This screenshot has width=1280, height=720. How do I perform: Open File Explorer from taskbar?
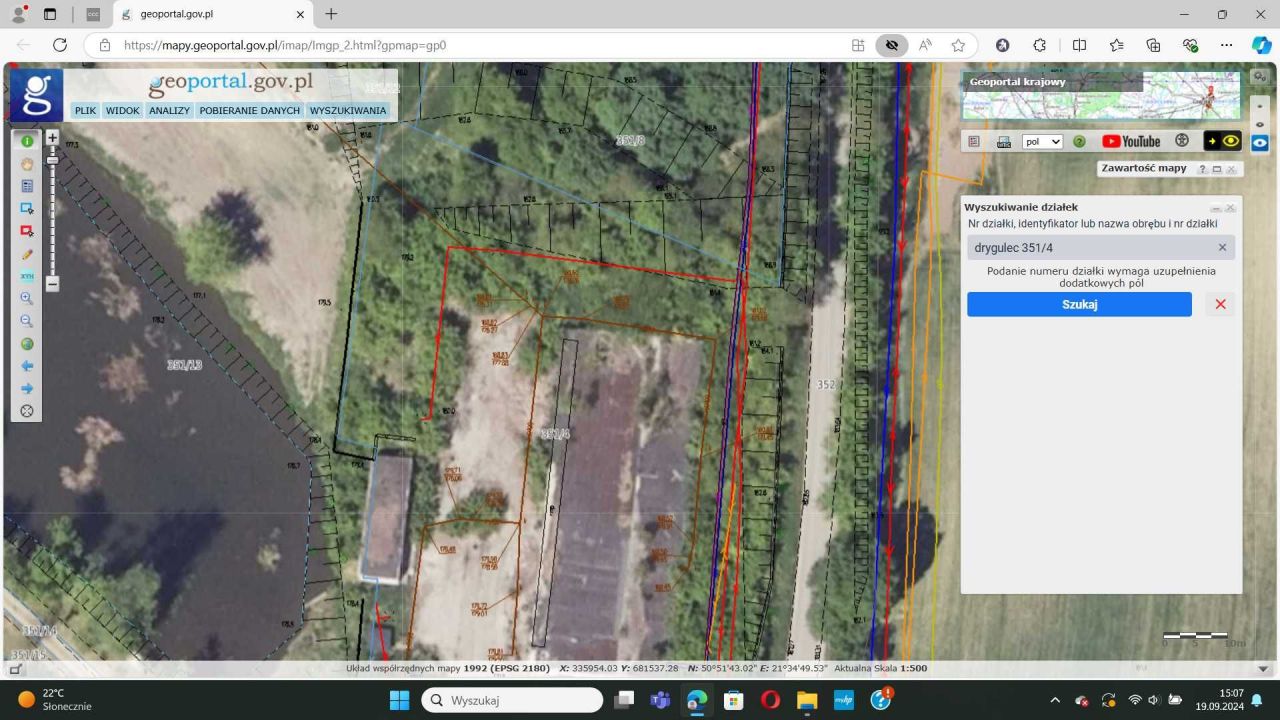pyautogui.click(x=807, y=700)
